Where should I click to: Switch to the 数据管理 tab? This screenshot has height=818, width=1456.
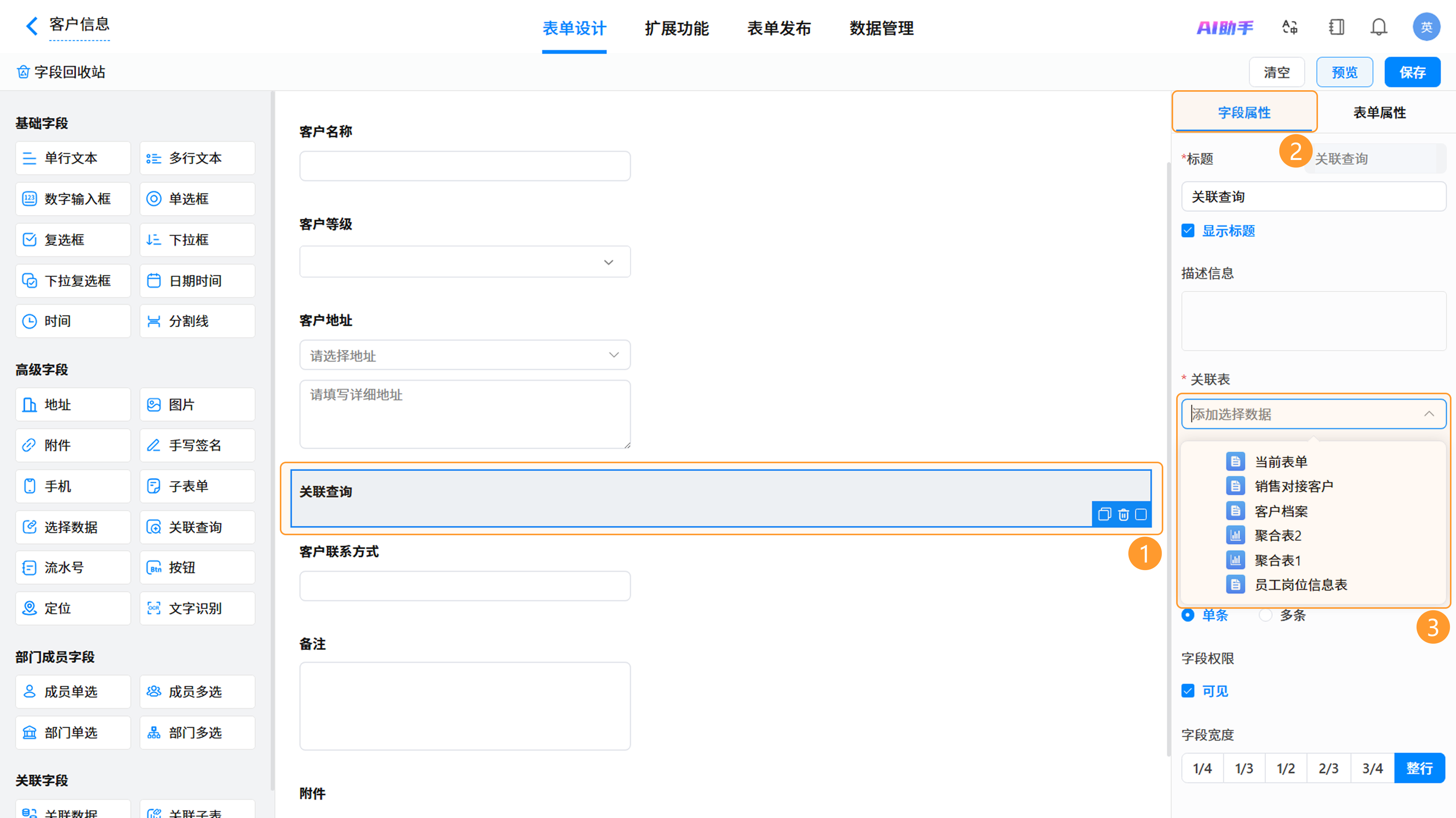point(881,28)
